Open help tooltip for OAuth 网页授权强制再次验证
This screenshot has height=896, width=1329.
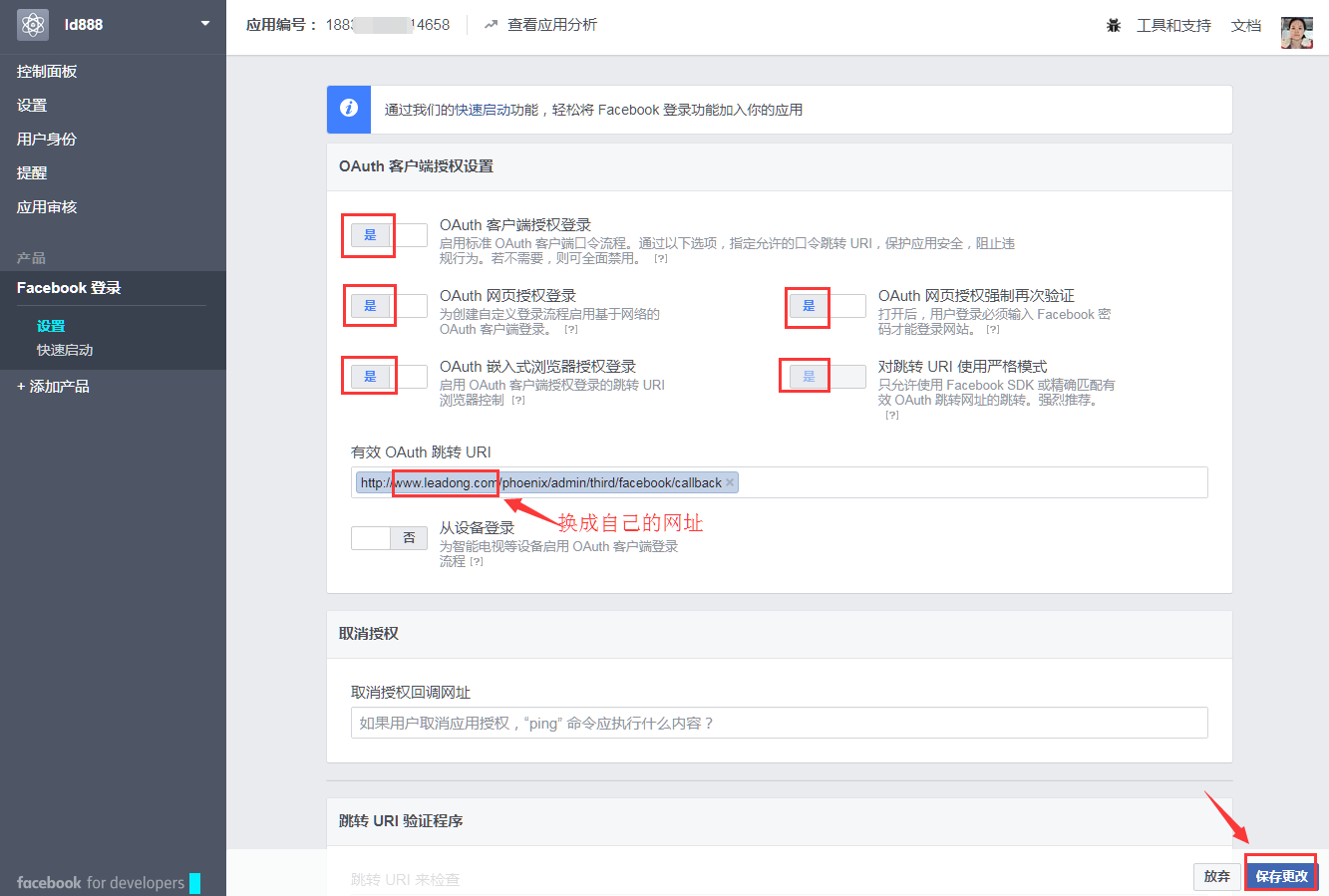[x=992, y=330]
